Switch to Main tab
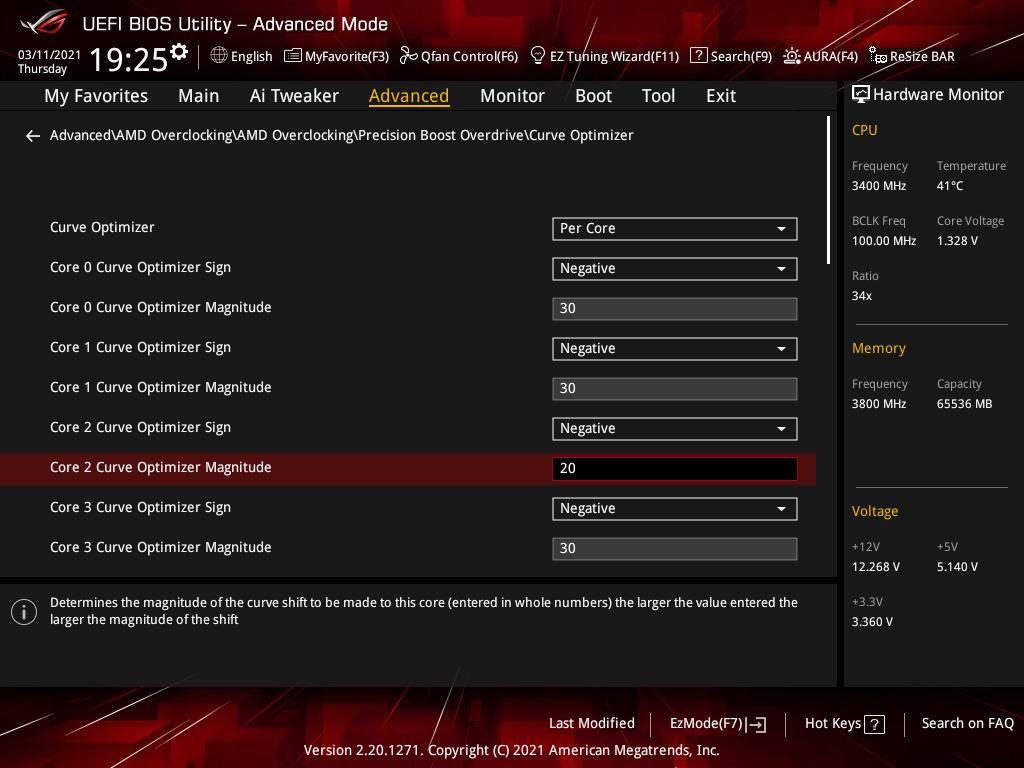1024x768 pixels. 199,96
